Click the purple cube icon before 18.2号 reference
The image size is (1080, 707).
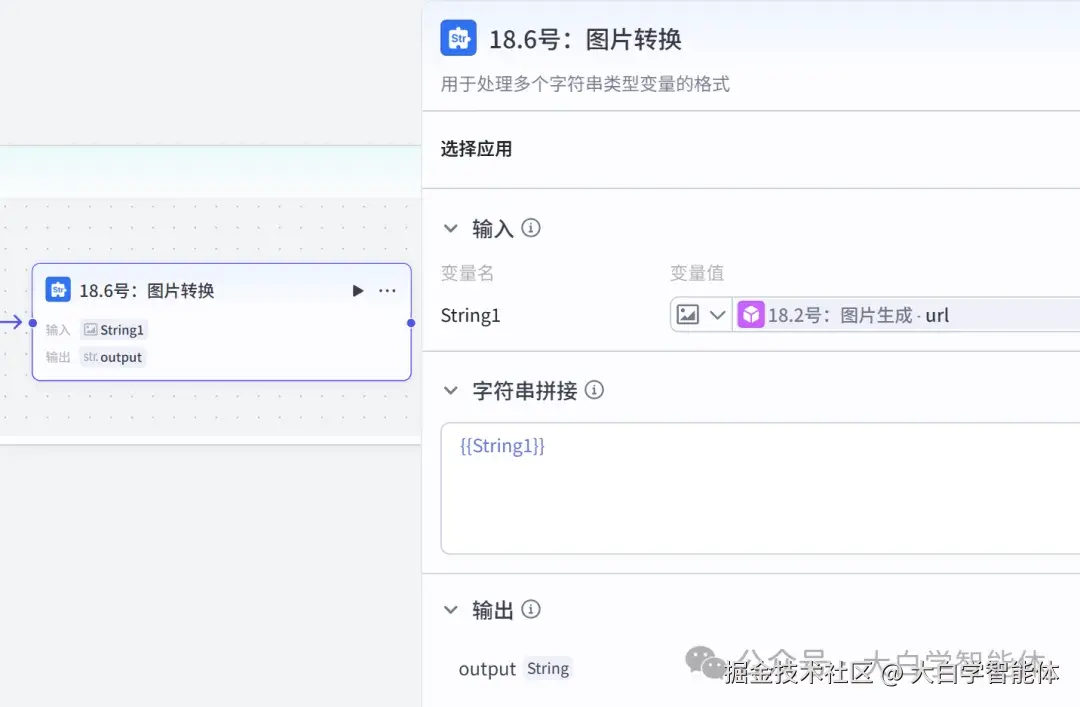pyautogui.click(x=751, y=314)
